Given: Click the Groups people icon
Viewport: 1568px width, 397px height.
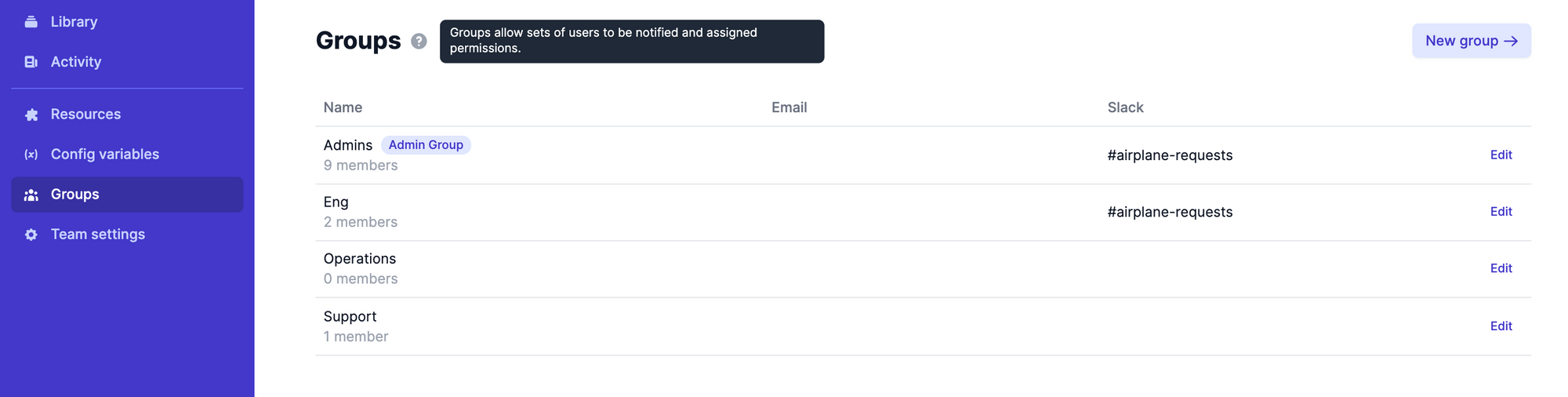Looking at the screenshot, I should click(31, 195).
